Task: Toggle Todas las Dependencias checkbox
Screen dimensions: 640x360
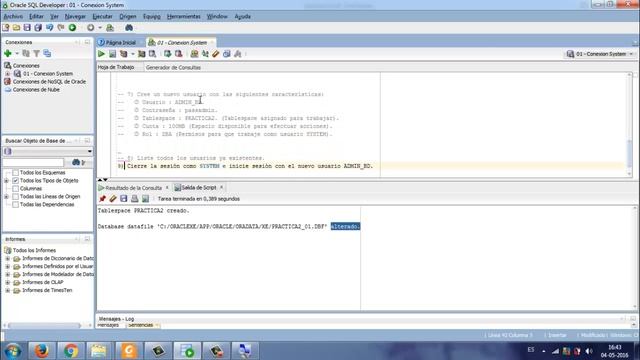Action: [x=16, y=204]
